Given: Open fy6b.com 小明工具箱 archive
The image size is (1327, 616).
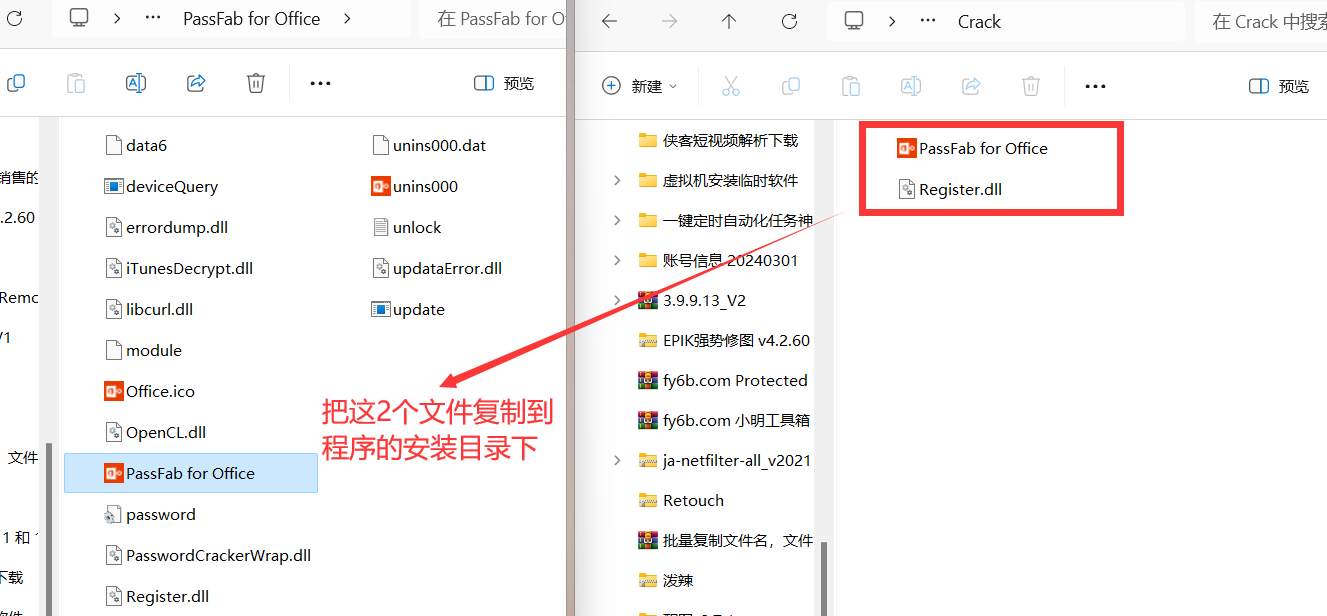Looking at the screenshot, I should click(724, 420).
